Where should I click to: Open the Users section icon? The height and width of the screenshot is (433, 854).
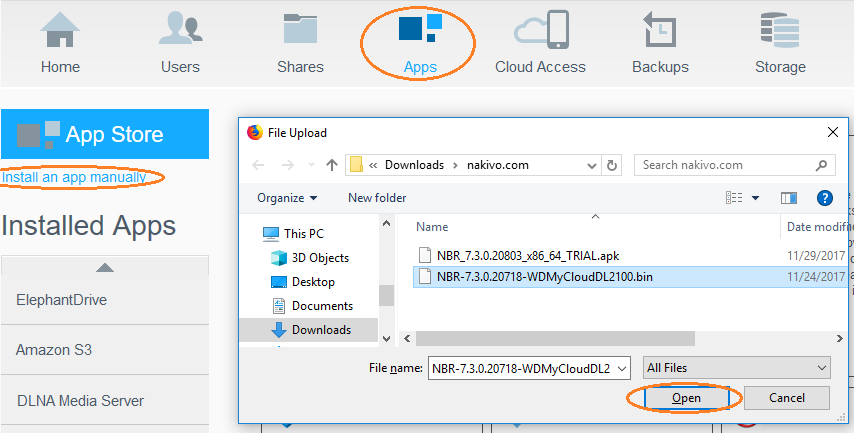180,30
